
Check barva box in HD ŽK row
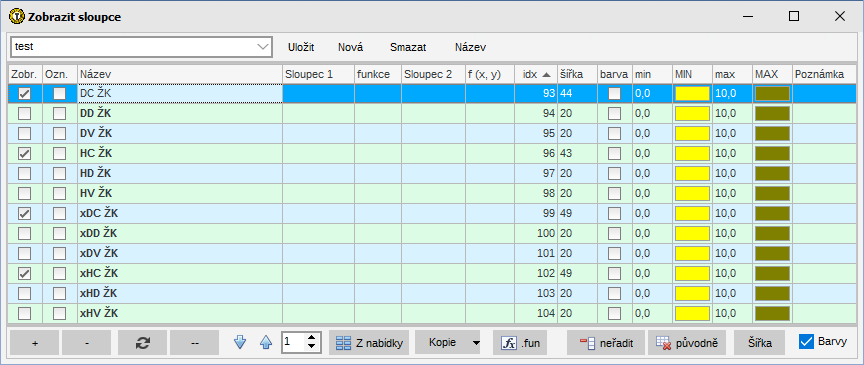tap(614, 174)
